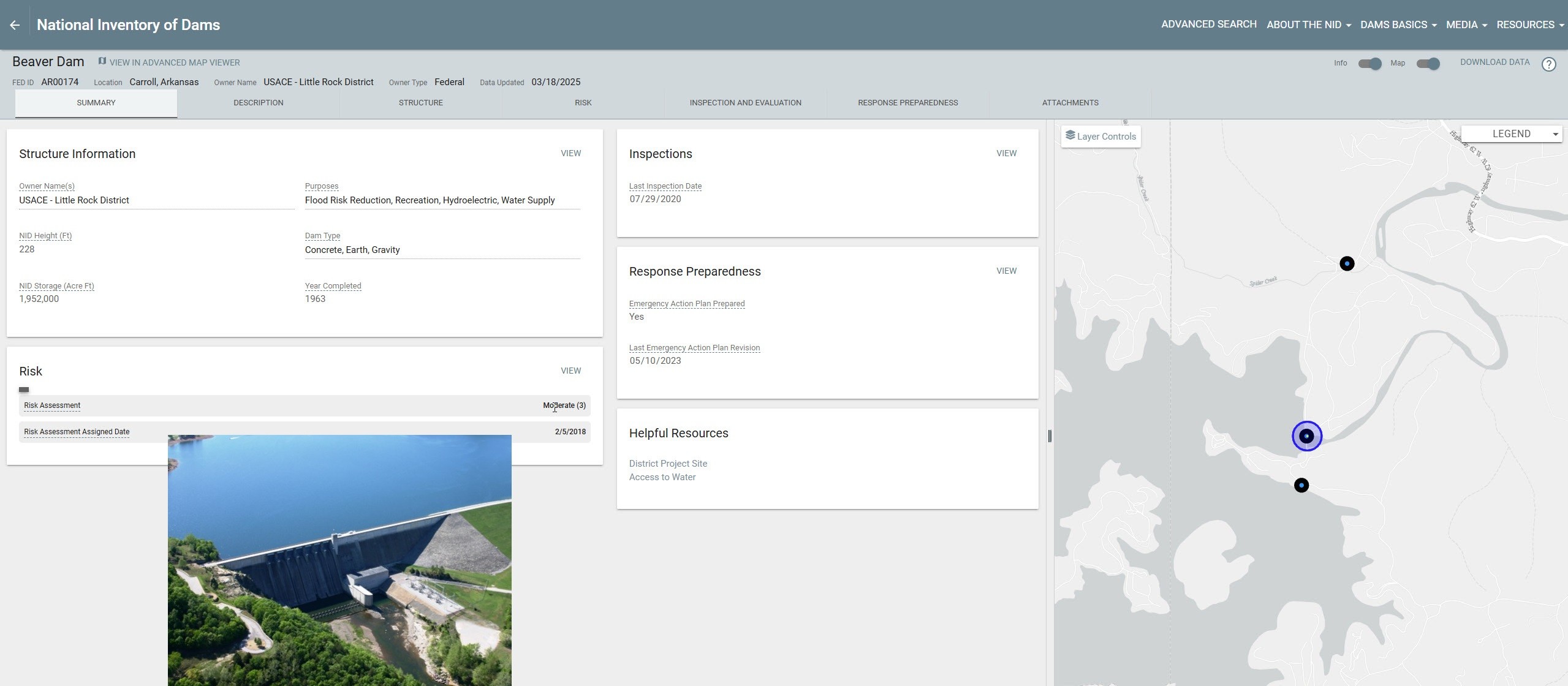This screenshot has width=1568, height=686.
Task: Click the Purposes field label
Action: [x=322, y=186]
